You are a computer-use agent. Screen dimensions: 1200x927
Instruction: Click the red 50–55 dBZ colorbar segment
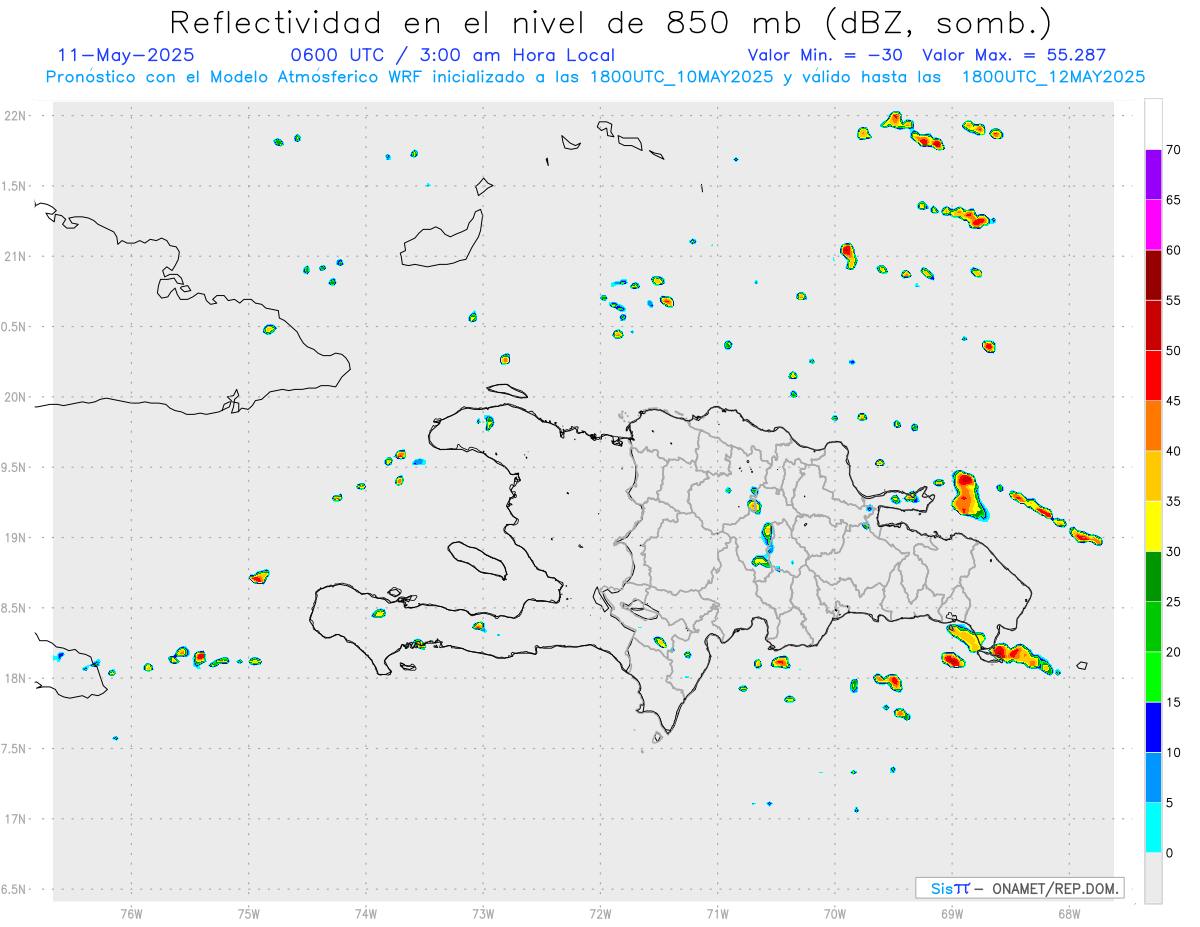pos(1153,325)
